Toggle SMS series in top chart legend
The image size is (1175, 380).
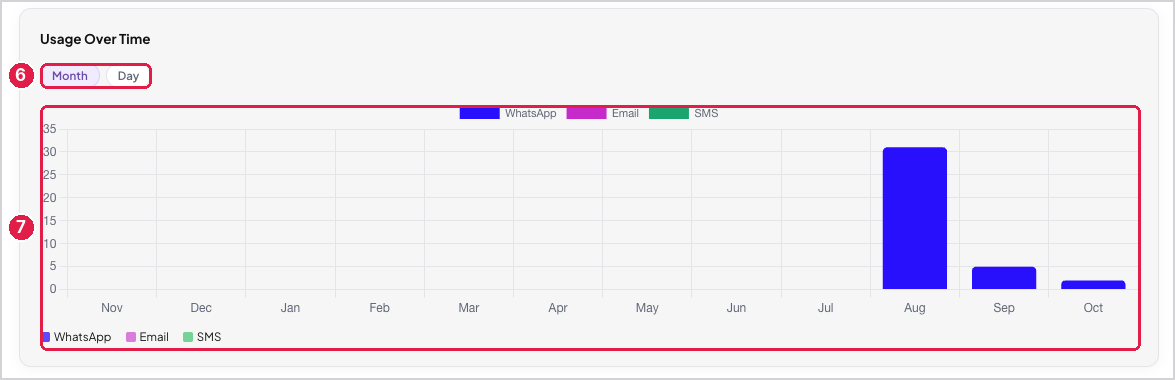[x=683, y=114]
